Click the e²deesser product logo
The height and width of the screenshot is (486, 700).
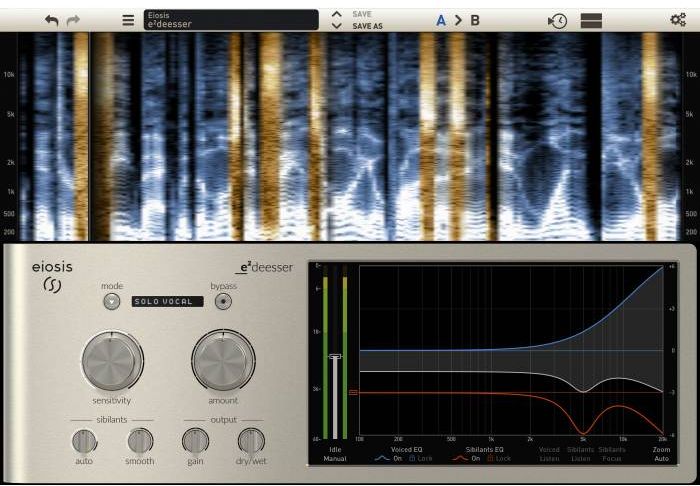[x=264, y=268]
